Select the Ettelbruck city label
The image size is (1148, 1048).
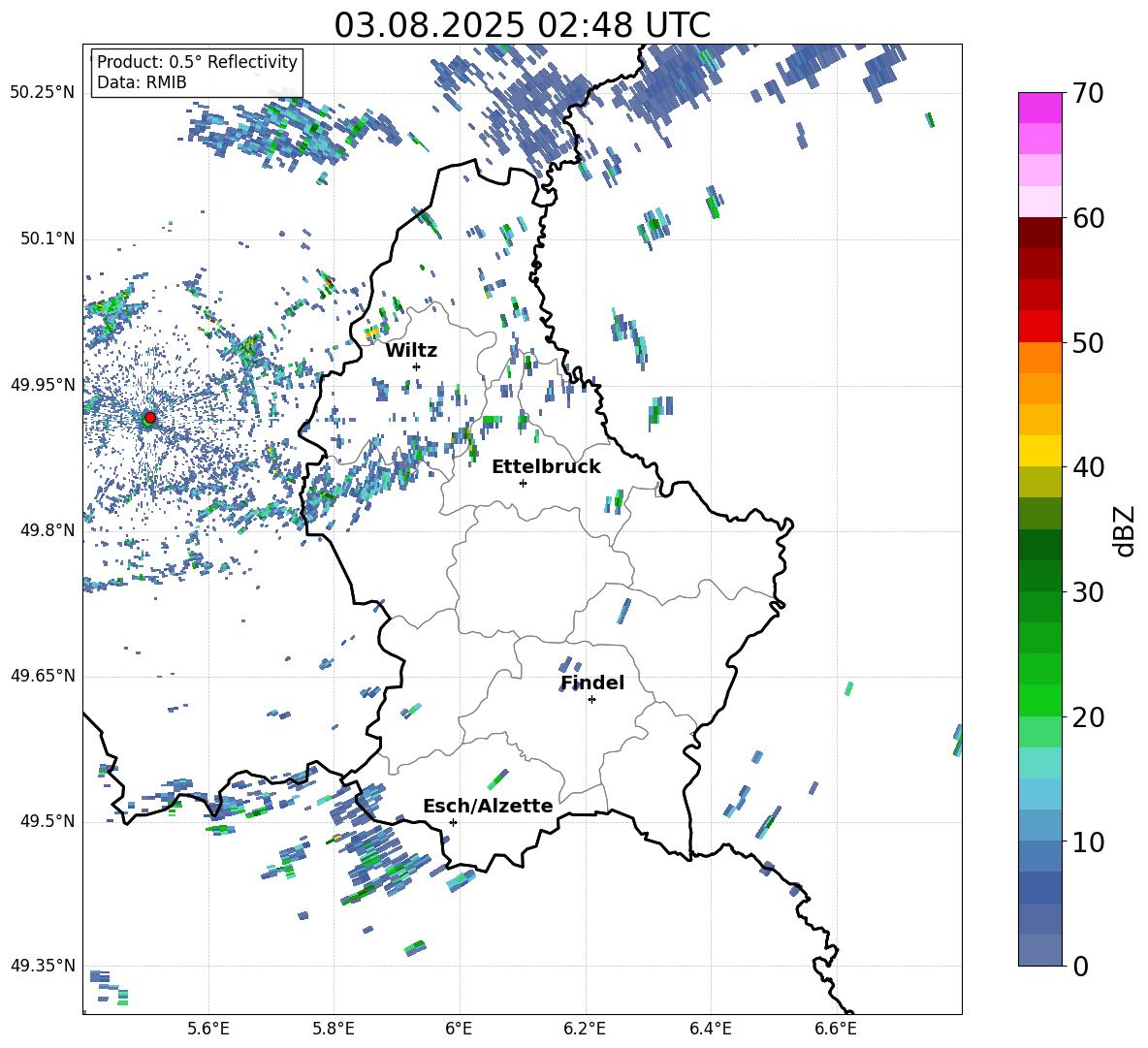click(546, 467)
